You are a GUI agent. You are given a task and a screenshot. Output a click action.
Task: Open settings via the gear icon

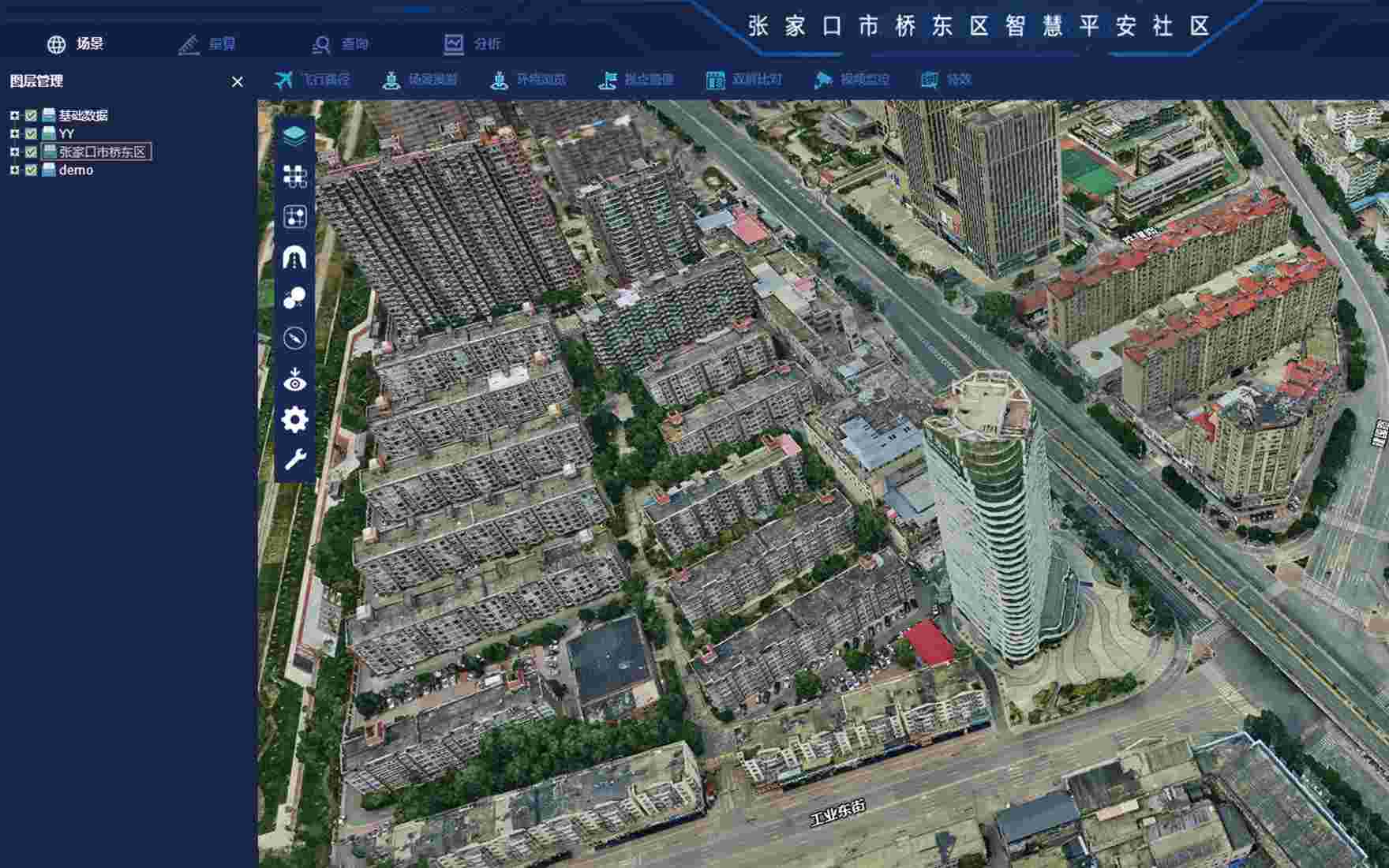coord(294,420)
